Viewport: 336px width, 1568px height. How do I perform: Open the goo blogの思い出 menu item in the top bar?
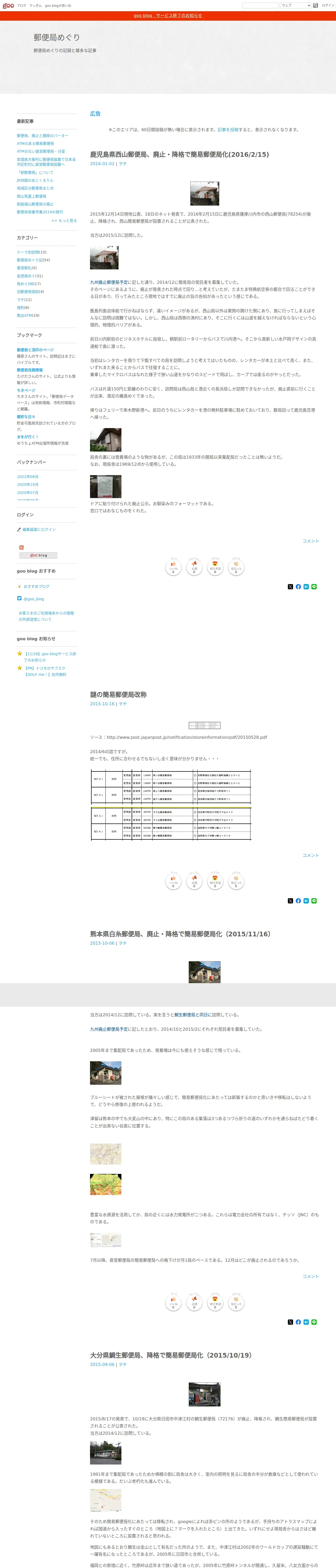[x=58, y=5]
